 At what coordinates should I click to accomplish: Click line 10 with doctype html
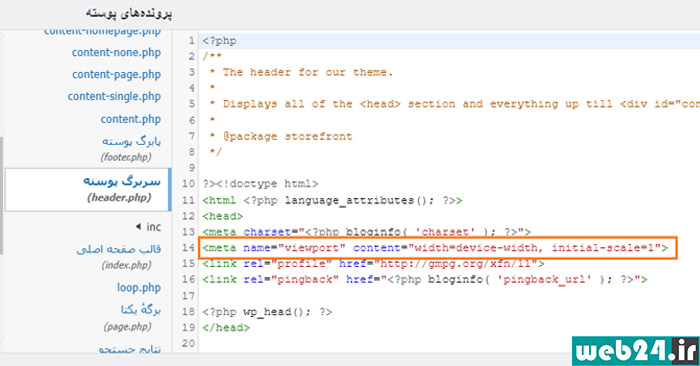coord(260,184)
